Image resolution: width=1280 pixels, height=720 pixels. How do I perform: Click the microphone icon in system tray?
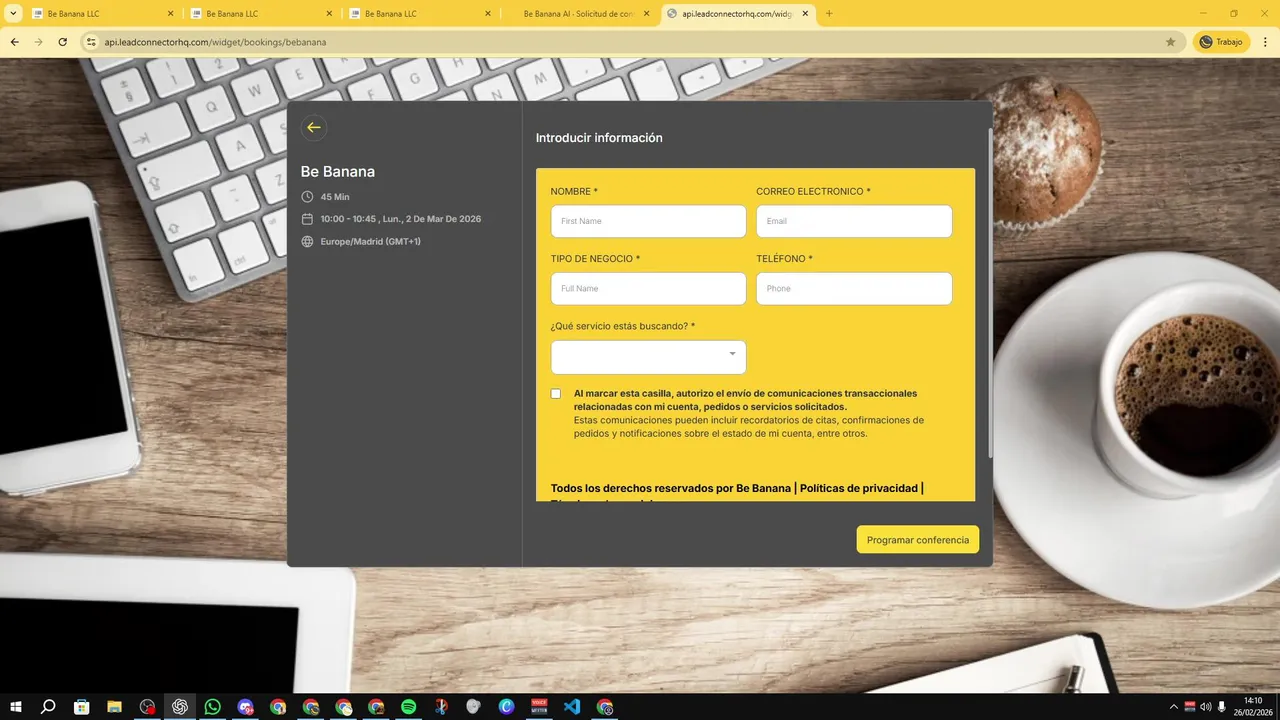point(1222,706)
